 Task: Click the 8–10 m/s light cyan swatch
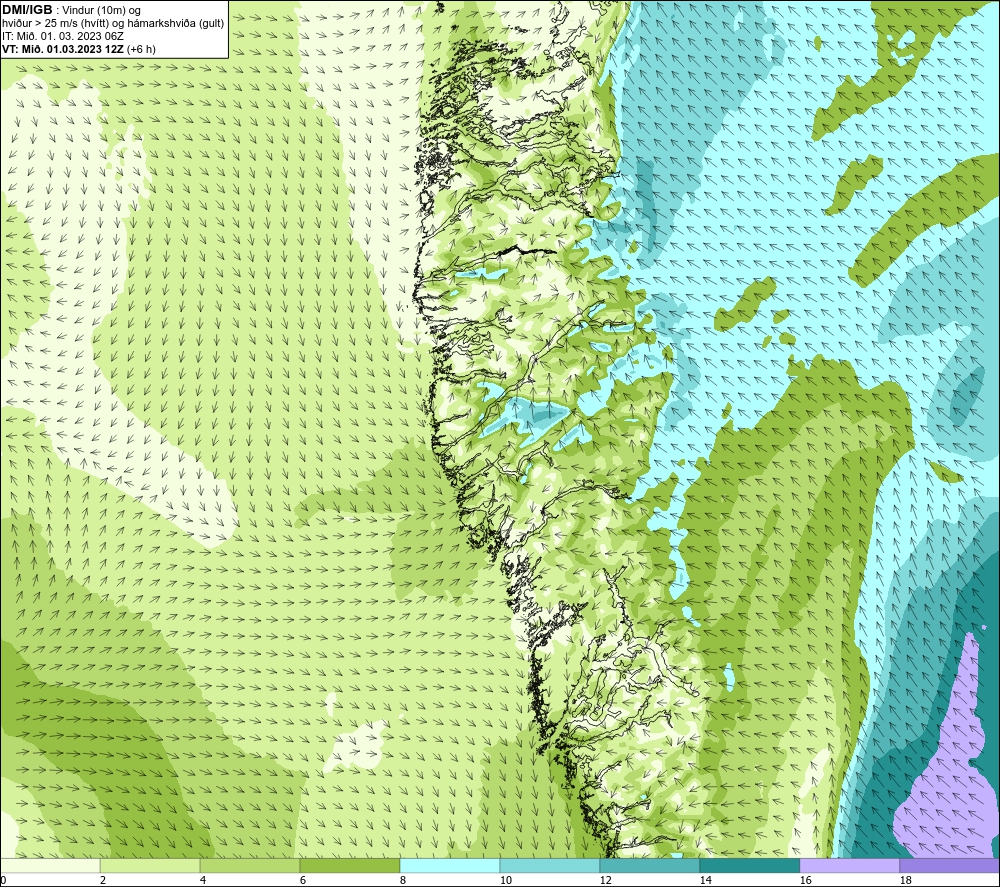450,865
